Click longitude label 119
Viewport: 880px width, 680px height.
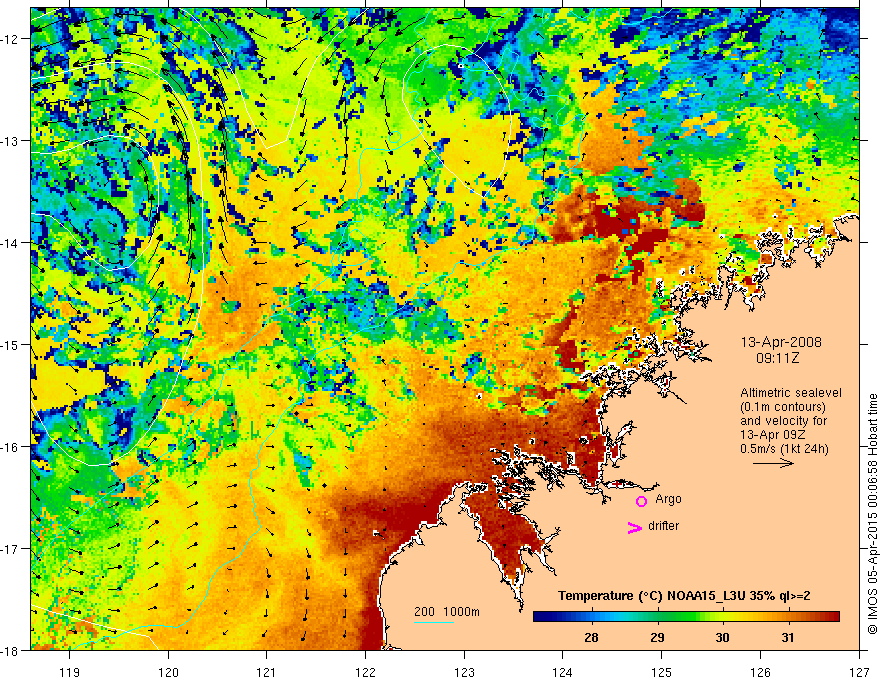pyautogui.click(x=70, y=672)
